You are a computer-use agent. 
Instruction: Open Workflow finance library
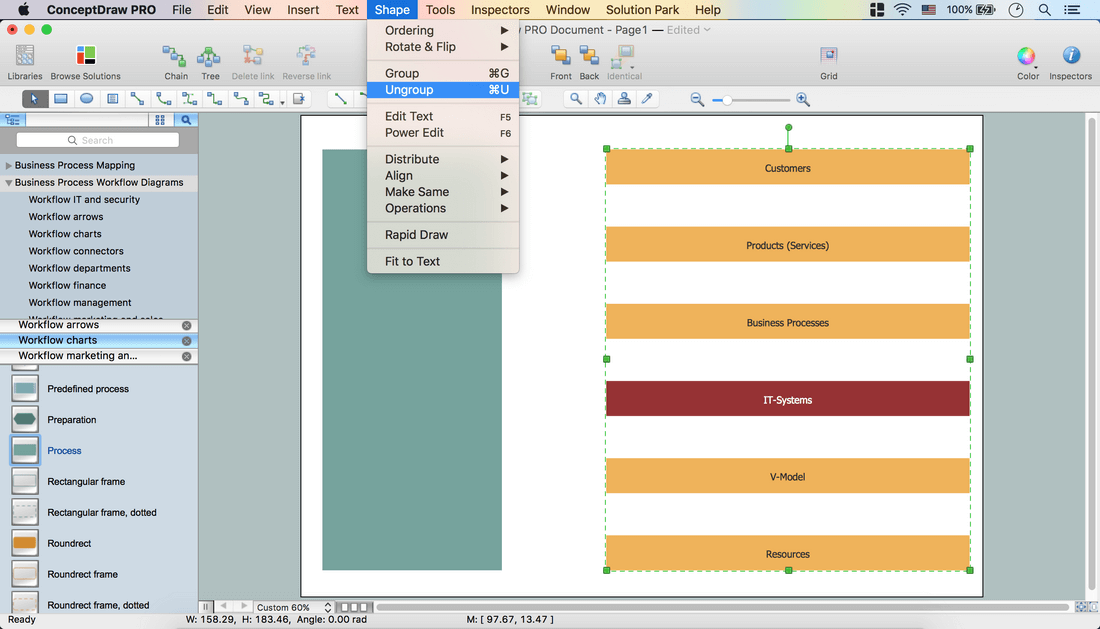(x=67, y=285)
